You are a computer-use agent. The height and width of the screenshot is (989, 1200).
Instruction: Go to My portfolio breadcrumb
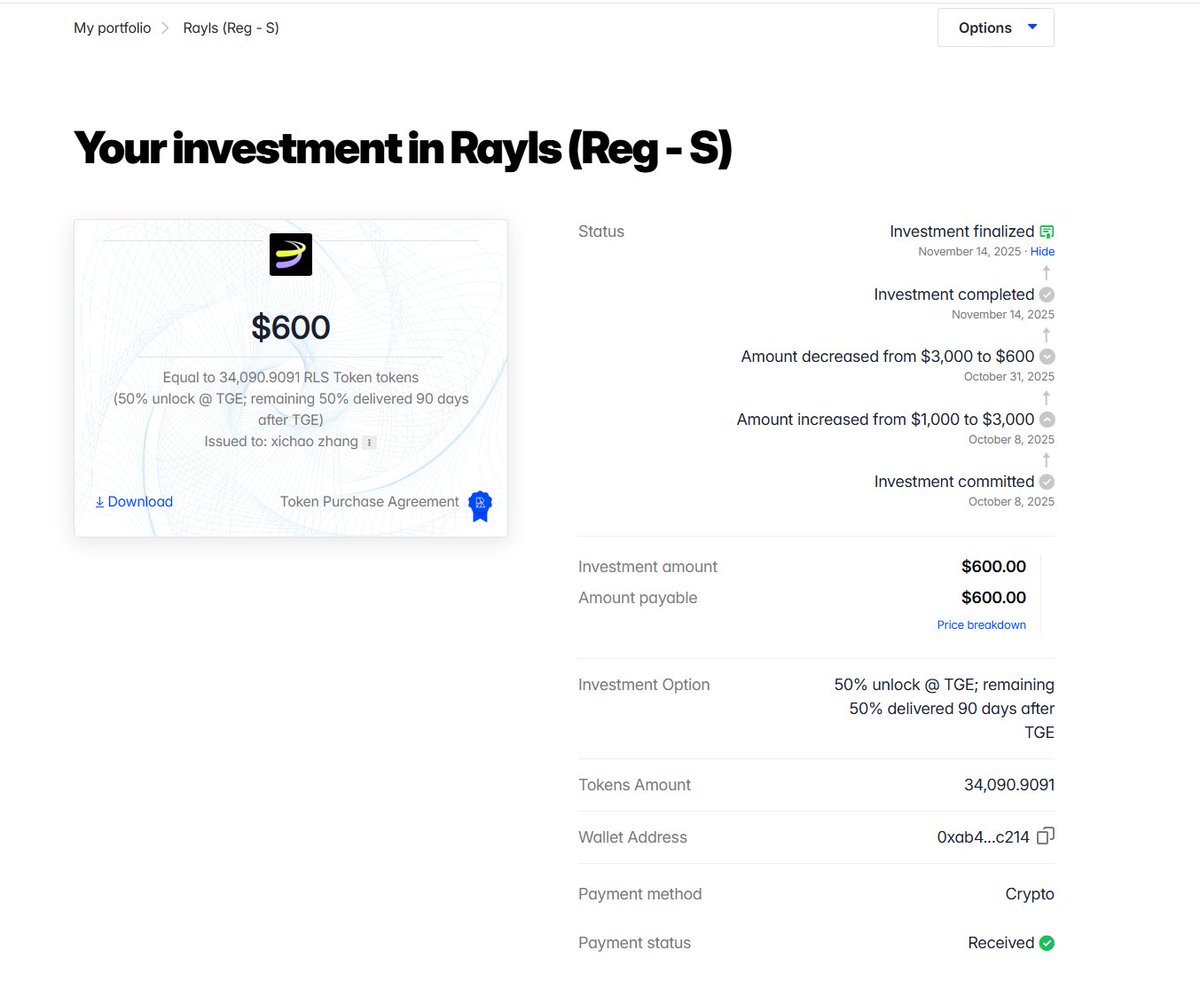pyautogui.click(x=112, y=28)
